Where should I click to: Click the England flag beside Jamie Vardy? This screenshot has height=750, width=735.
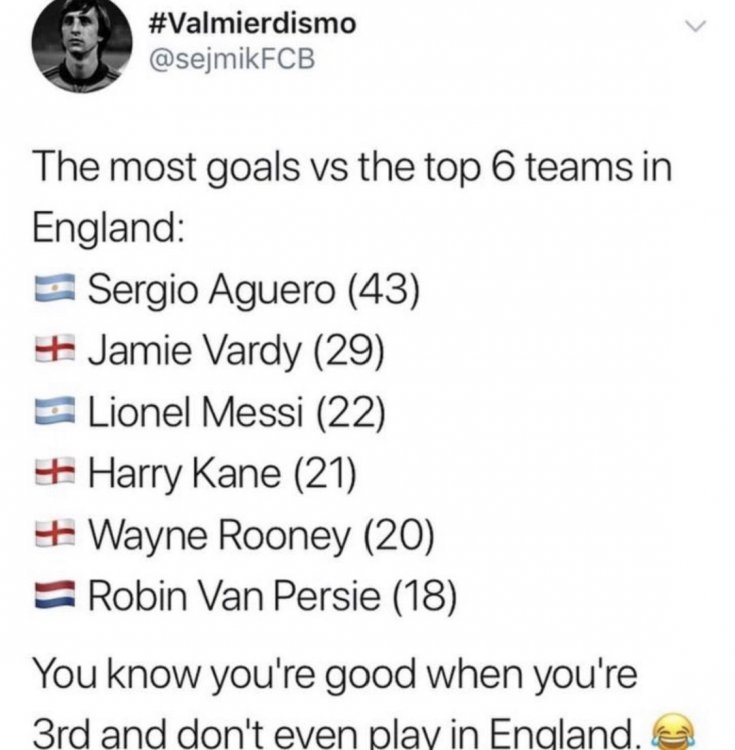point(55,351)
